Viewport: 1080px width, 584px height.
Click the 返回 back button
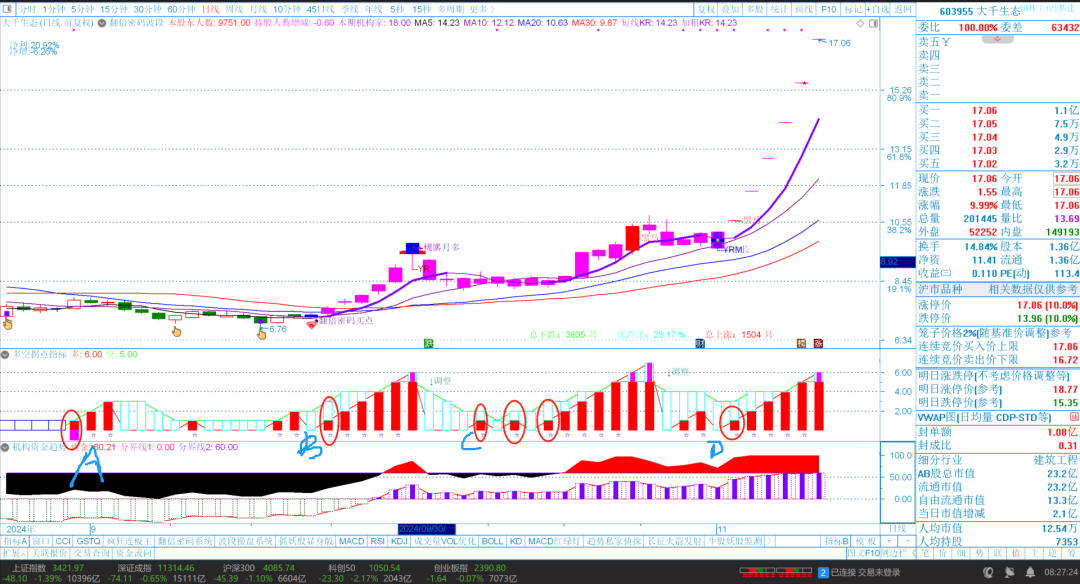(902, 9)
